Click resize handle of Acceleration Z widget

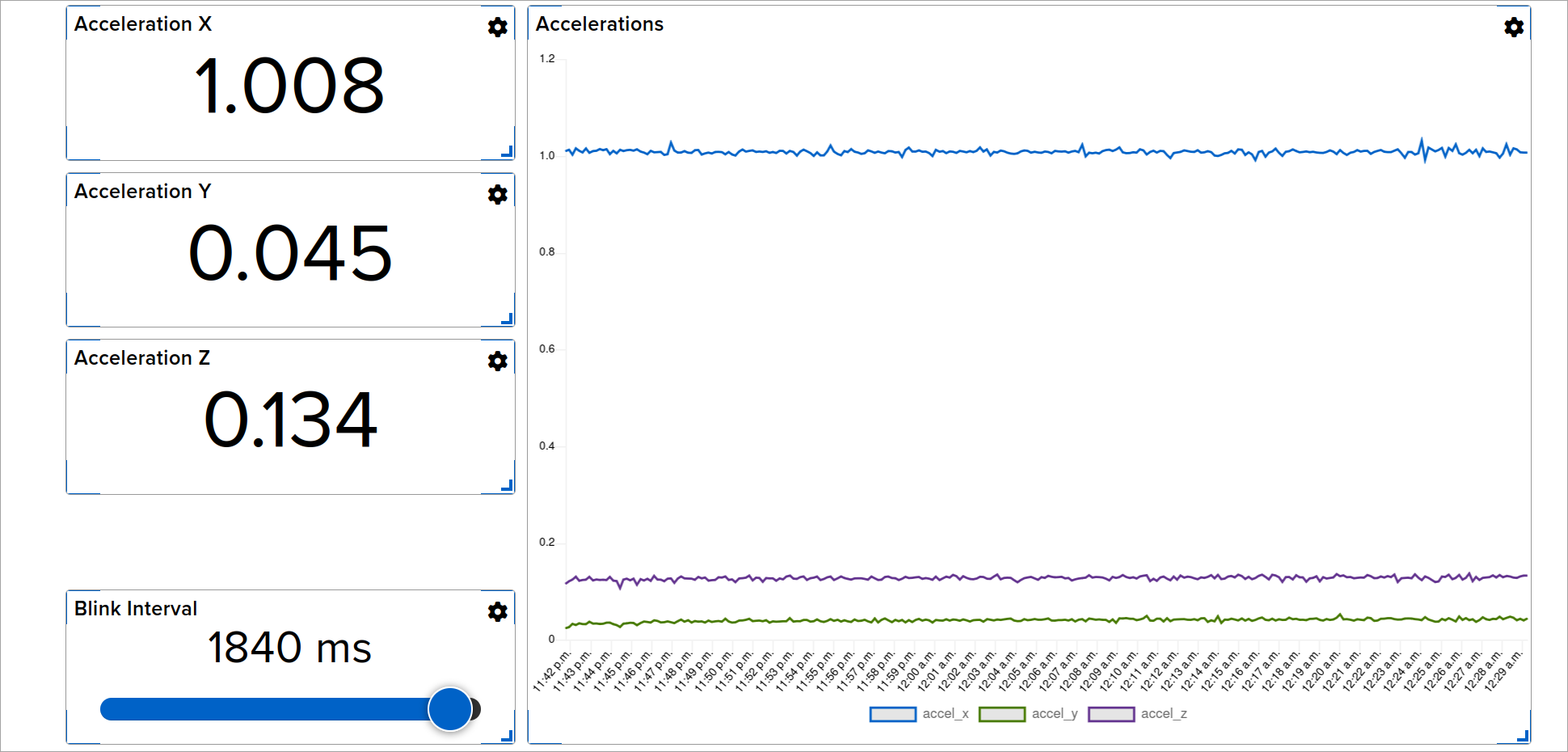[x=508, y=485]
